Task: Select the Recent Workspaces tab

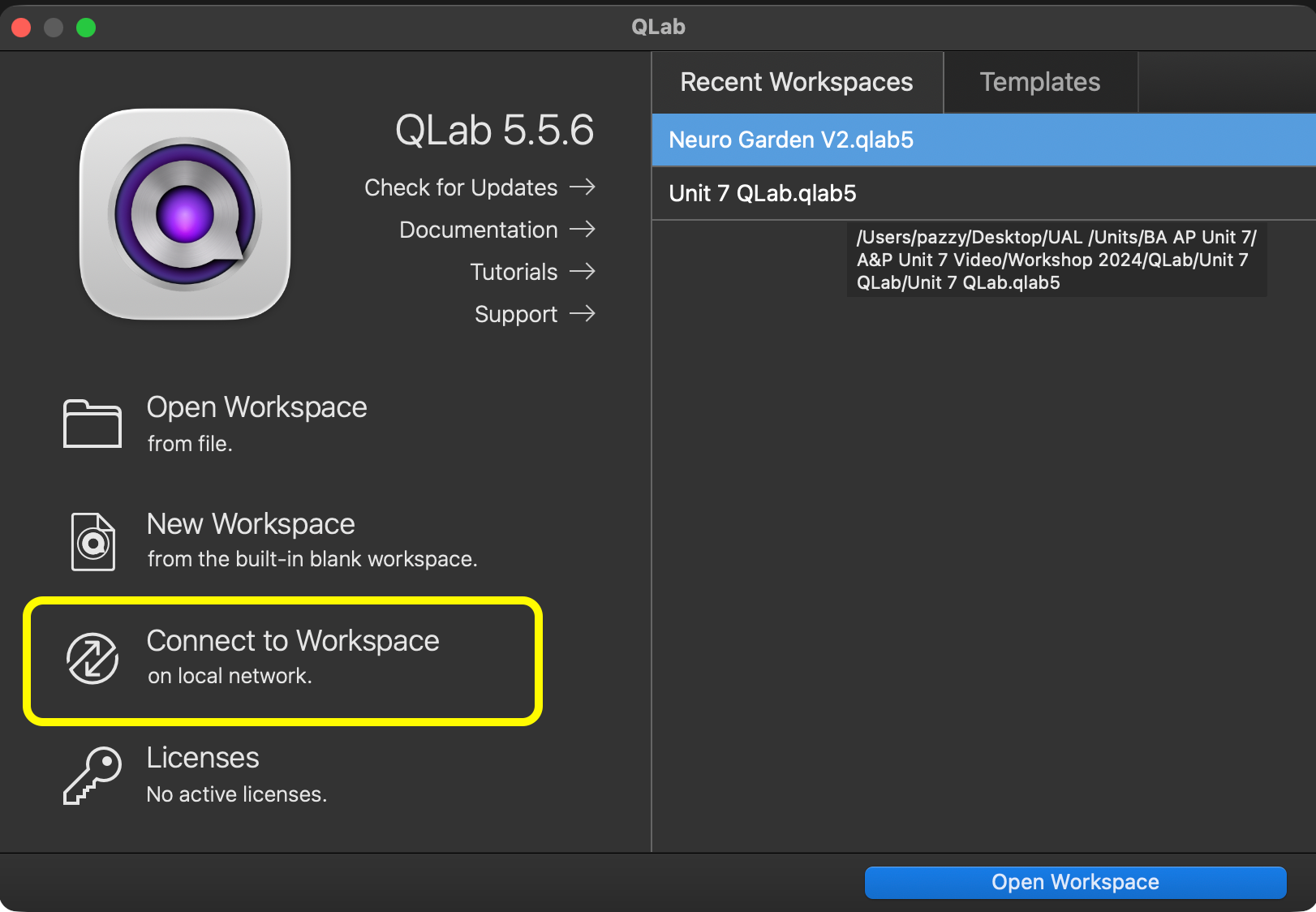Action: (796, 82)
